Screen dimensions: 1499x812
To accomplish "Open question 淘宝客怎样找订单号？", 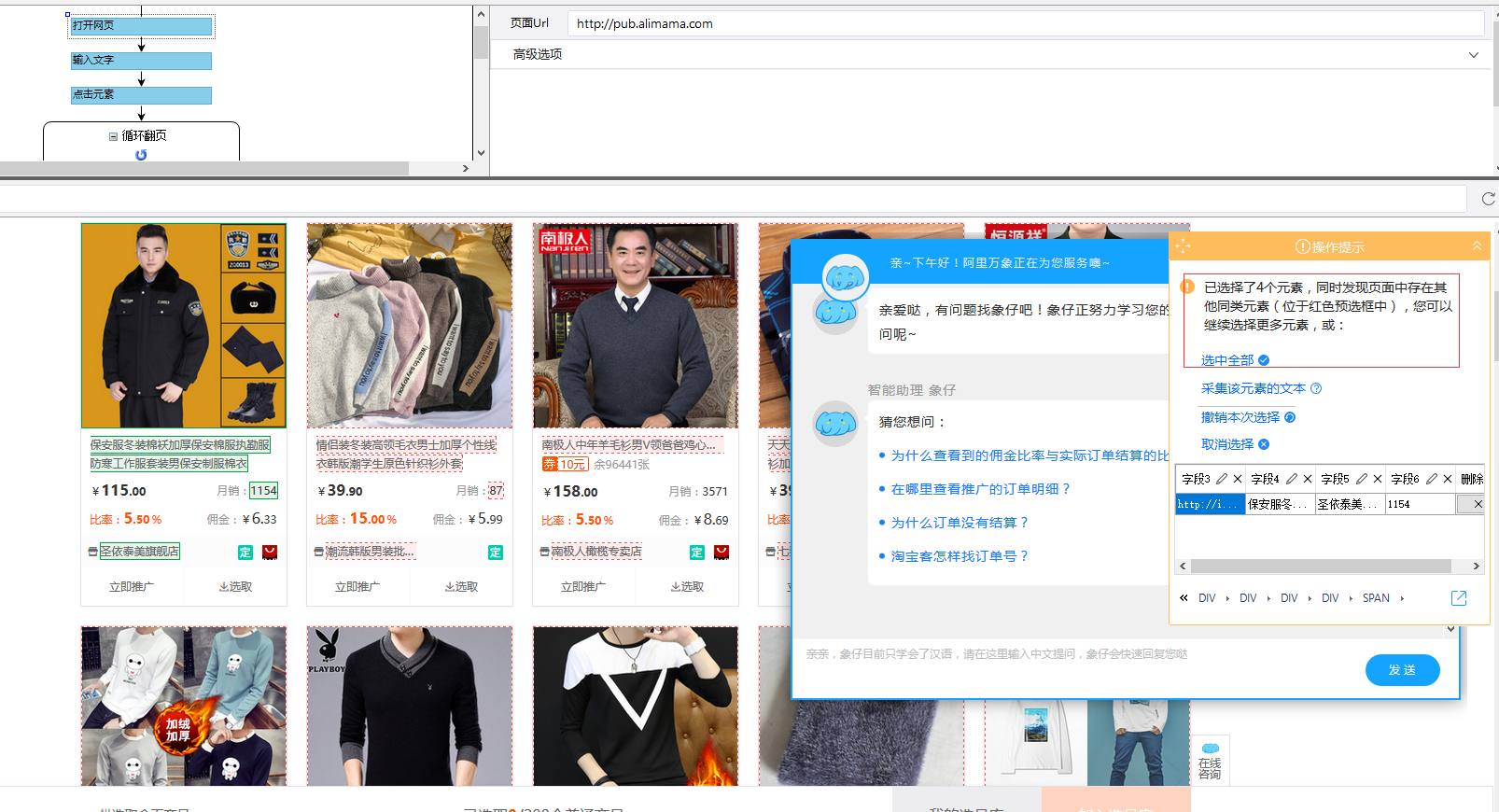I will pos(960,556).
